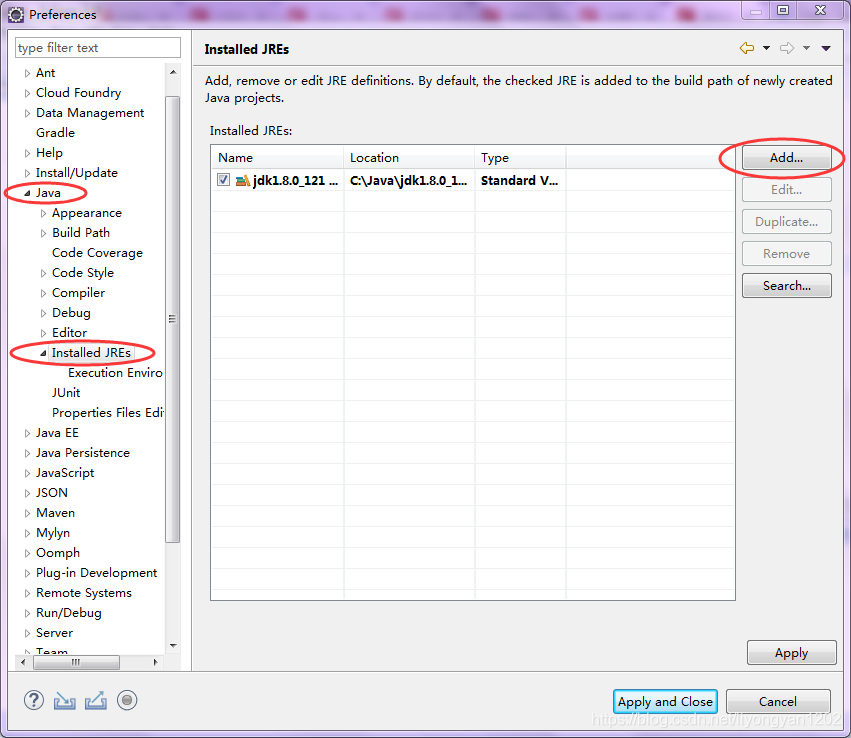Click the C:\Java\jdk1.8.0_1... location cell
The image size is (851, 738).
409,180
